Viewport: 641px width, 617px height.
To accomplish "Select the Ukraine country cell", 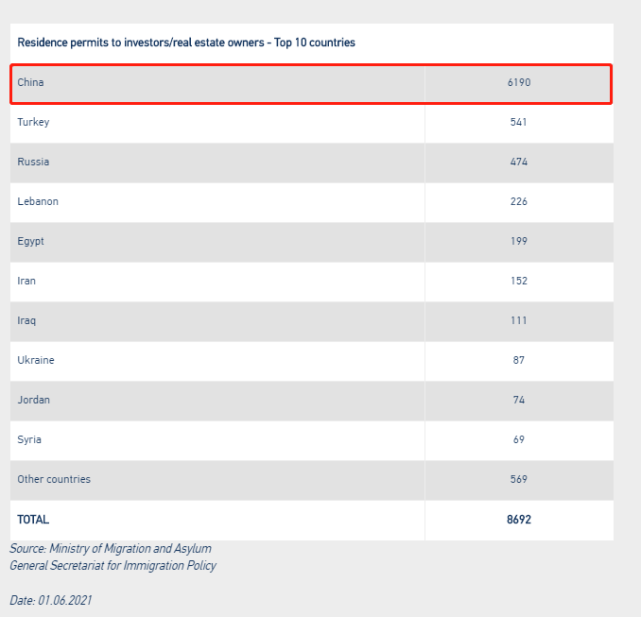I will point(36,360).
